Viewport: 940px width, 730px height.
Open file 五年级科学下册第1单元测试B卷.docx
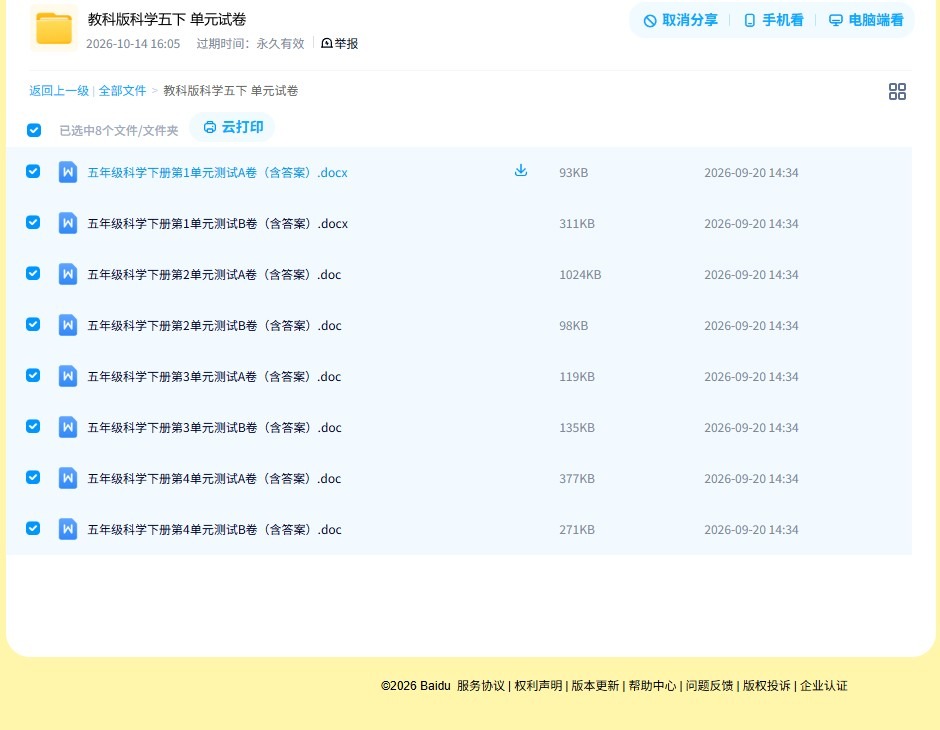[x=218, y=224]
